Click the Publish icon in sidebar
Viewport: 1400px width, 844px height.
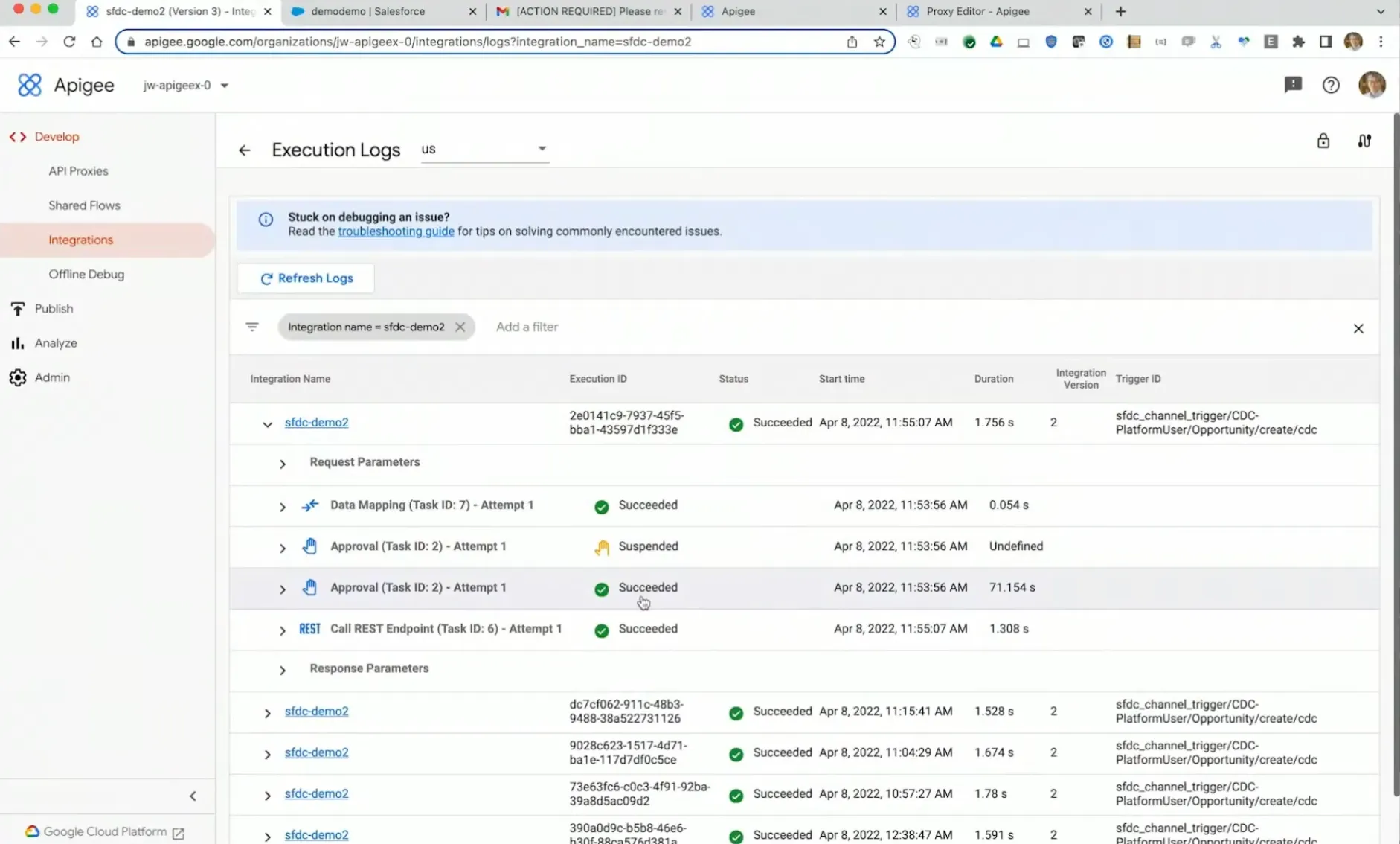coord(18,309)
